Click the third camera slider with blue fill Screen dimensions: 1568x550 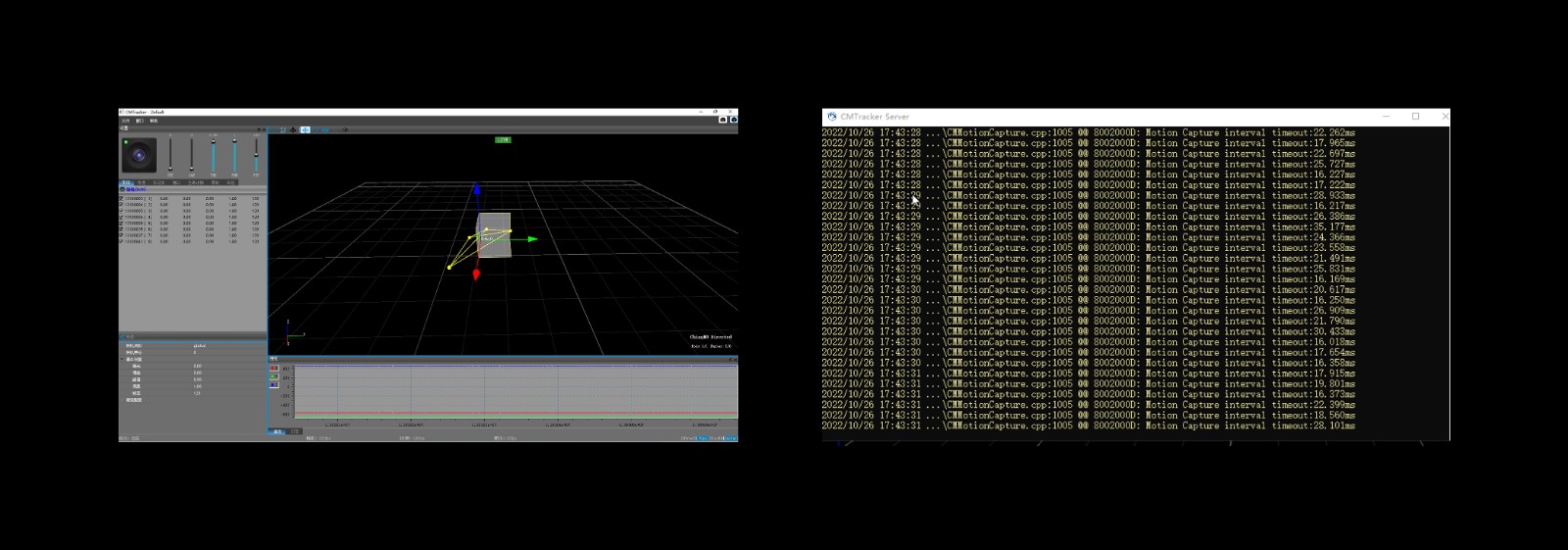pos(214,157)
